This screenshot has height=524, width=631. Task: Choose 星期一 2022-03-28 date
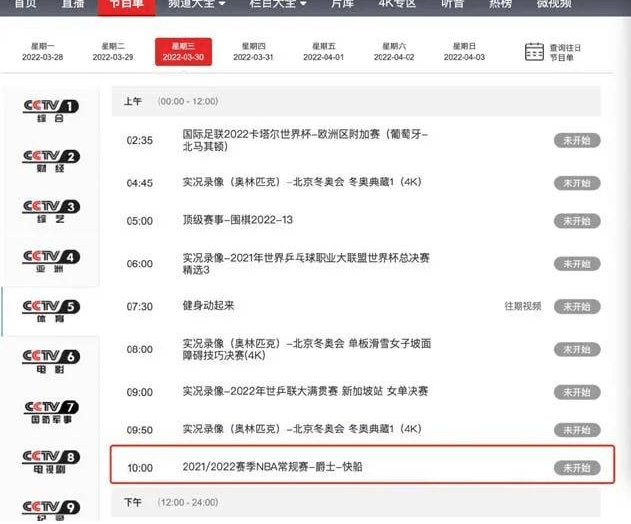(x=43, y=52)
